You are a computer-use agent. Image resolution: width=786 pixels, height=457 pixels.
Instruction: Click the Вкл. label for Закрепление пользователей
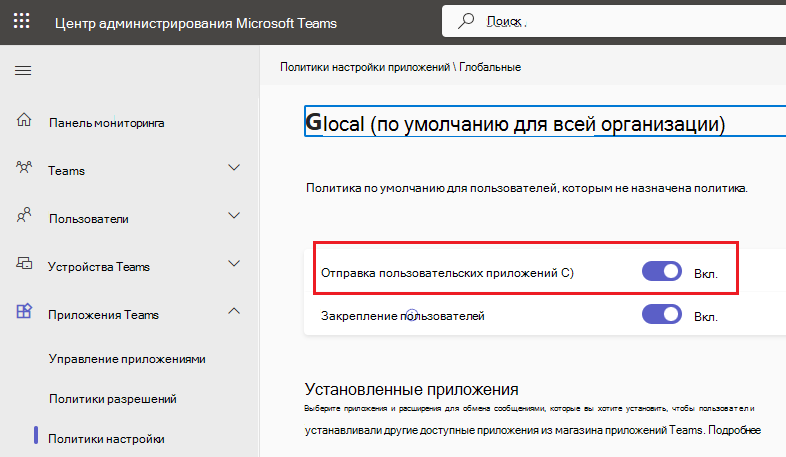(706, 317)
